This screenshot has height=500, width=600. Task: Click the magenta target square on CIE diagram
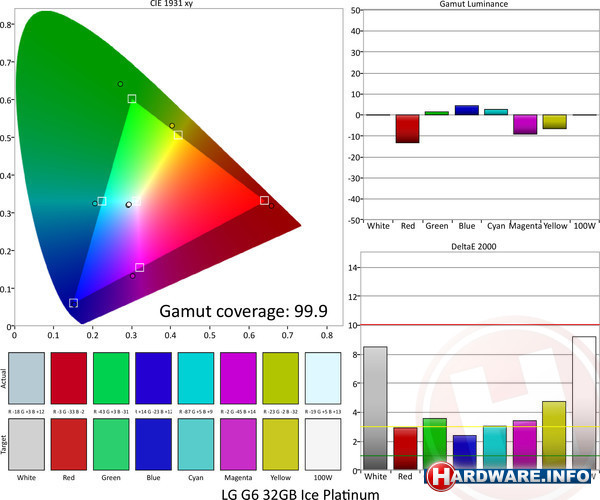pyautogui.click(x=140, y=267)
